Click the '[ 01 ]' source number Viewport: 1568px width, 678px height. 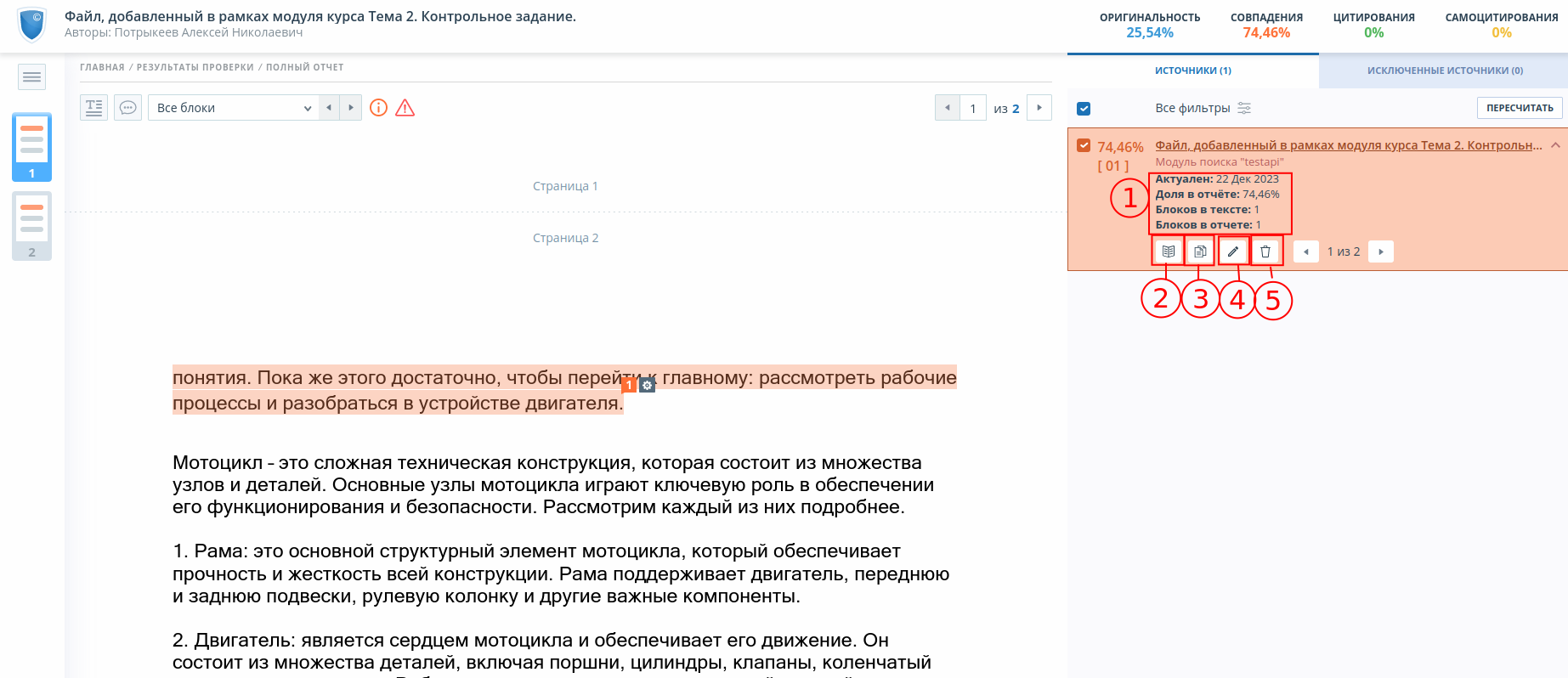(1113, 167)
